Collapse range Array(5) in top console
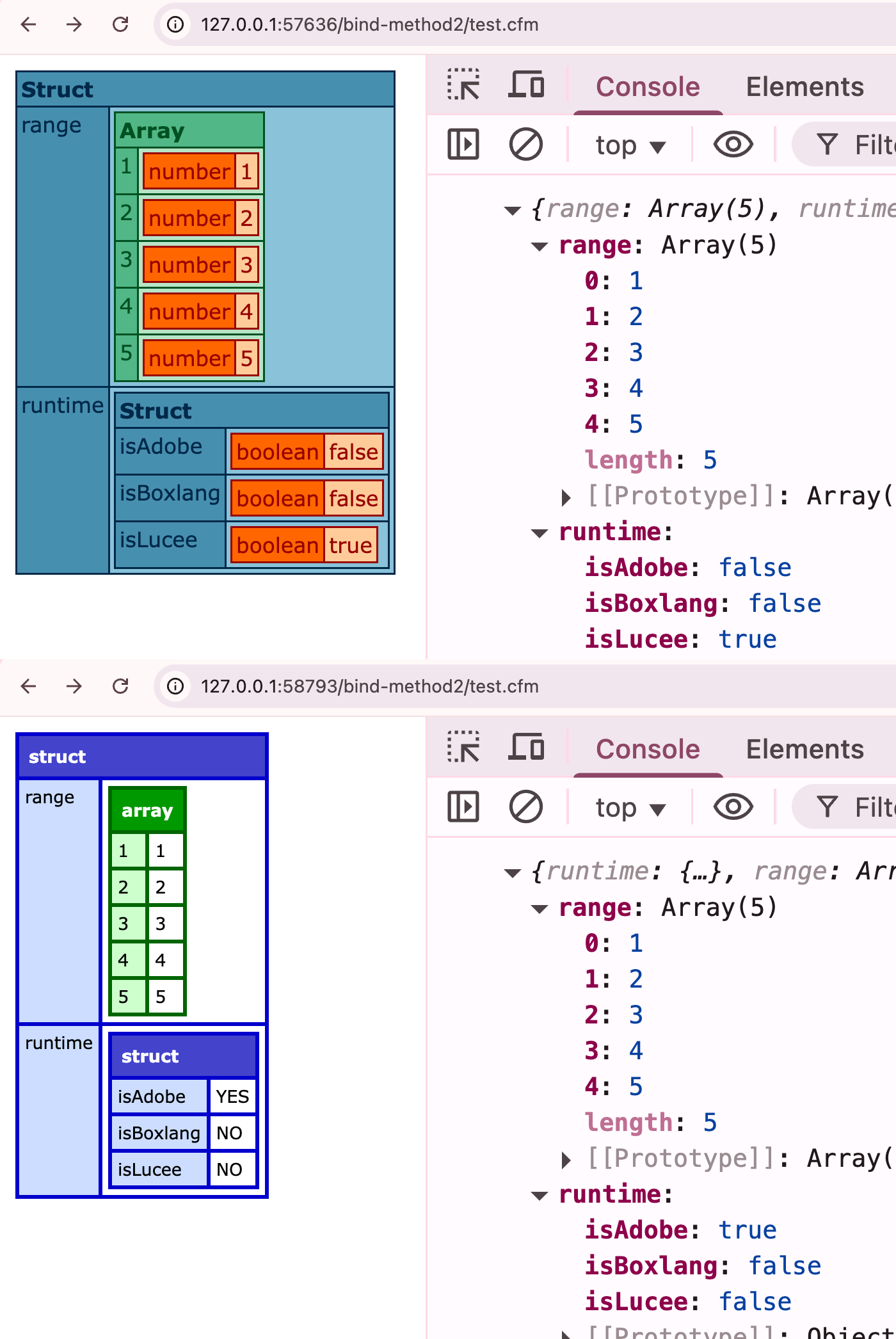Screen dimensions: 896x1339 tap(540, 246)
